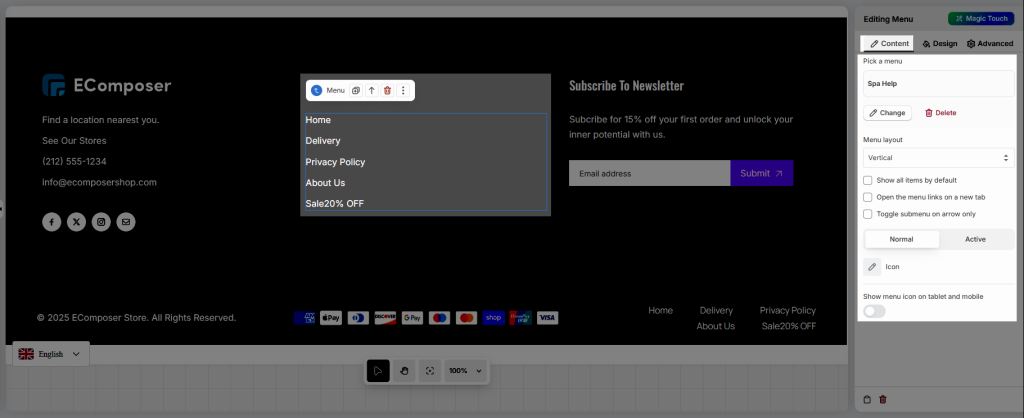Click the pencil icon edit button beside Icon
Viewport: 1024px width, 418px height.
872,267
